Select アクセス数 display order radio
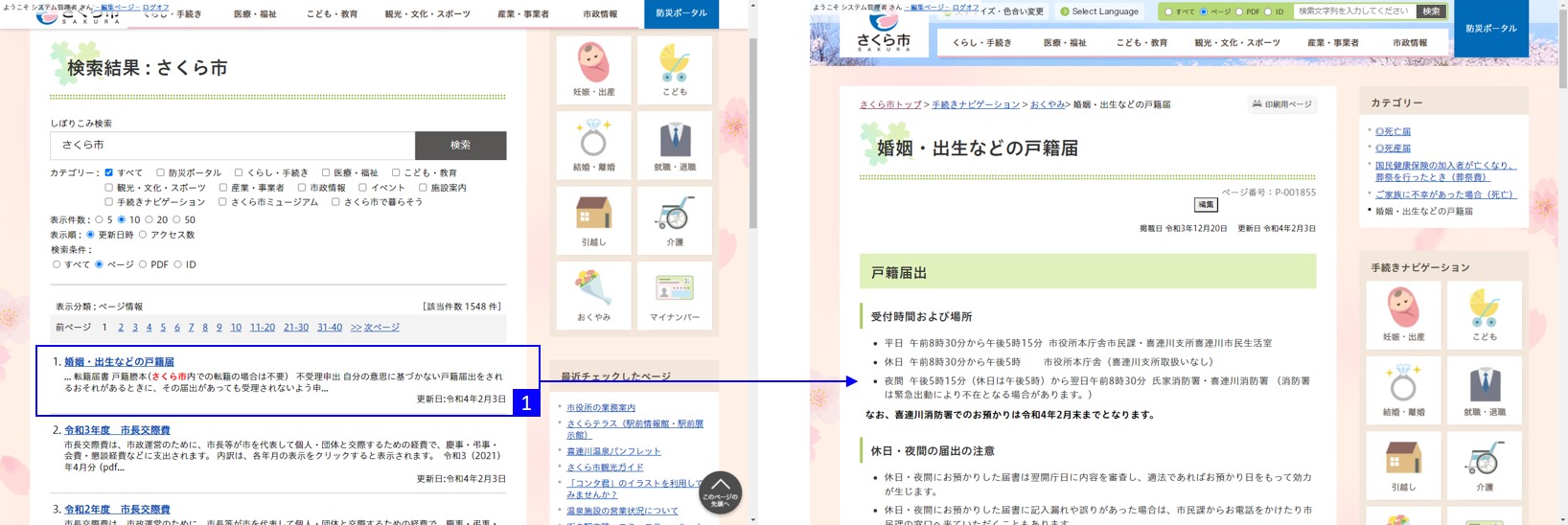 (143, 235)
